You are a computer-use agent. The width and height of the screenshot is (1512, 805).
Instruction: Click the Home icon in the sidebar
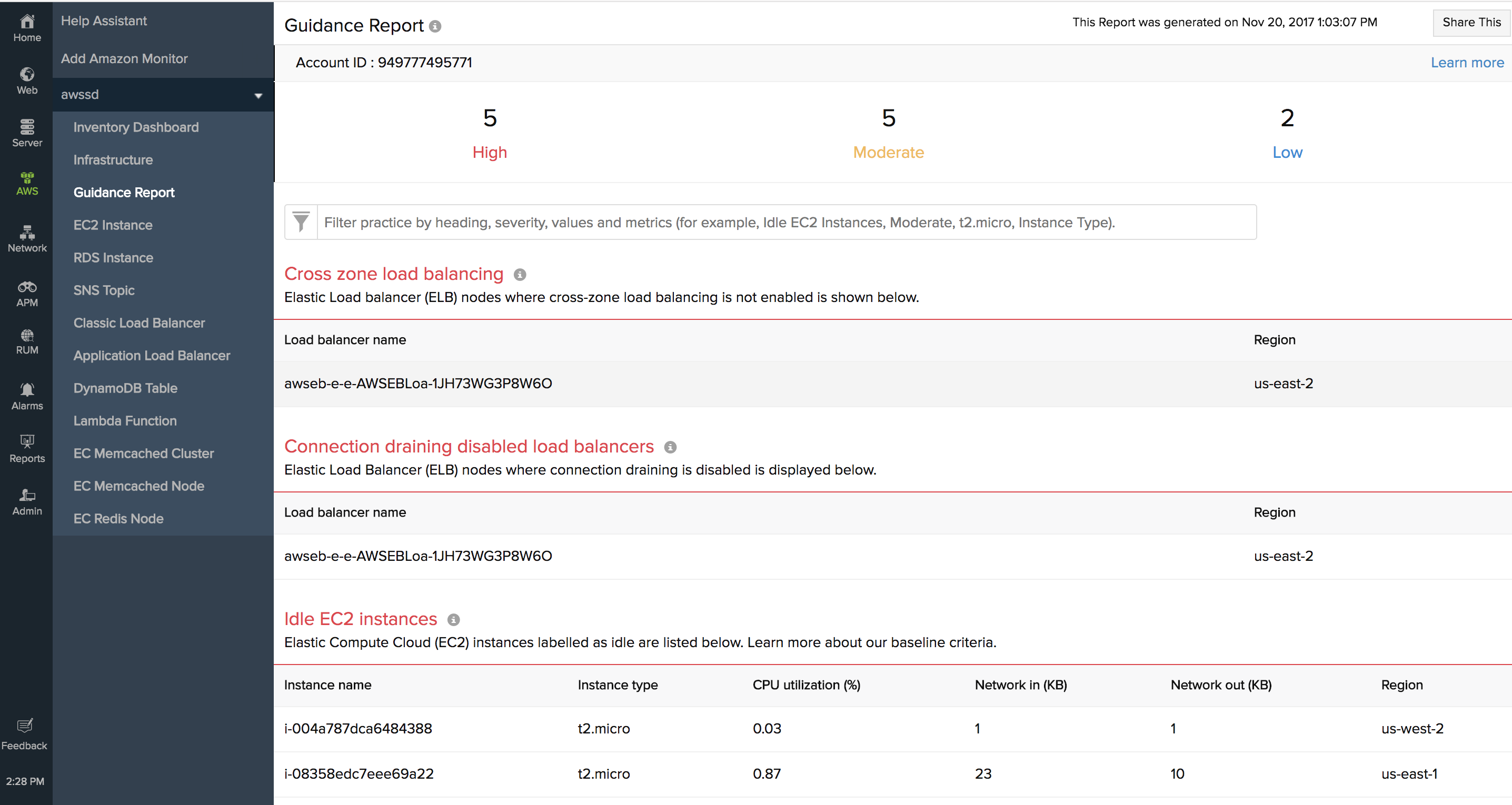[x=26, y=22]
